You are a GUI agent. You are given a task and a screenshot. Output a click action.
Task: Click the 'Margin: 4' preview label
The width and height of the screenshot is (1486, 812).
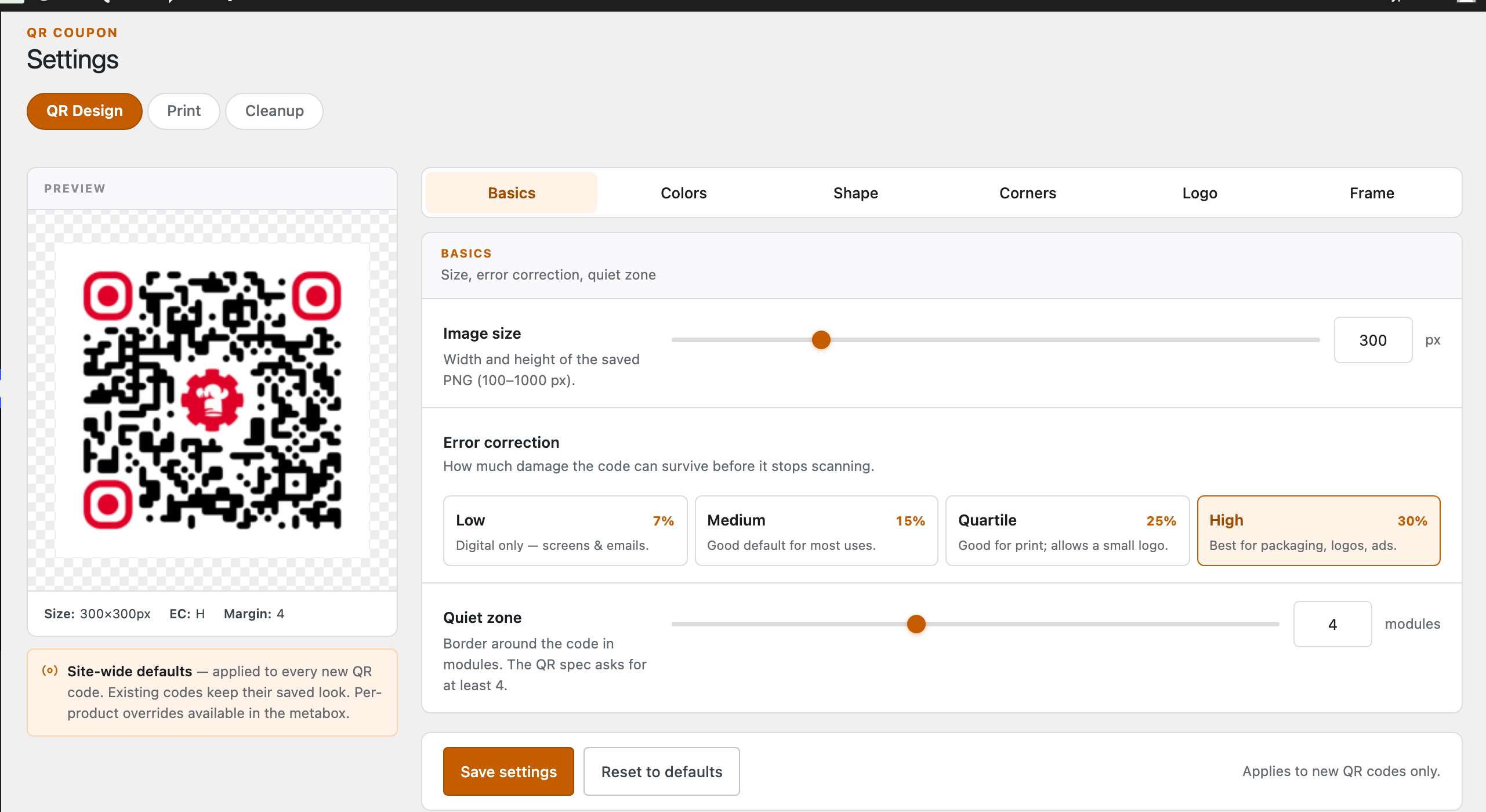(x=254, y=614)
